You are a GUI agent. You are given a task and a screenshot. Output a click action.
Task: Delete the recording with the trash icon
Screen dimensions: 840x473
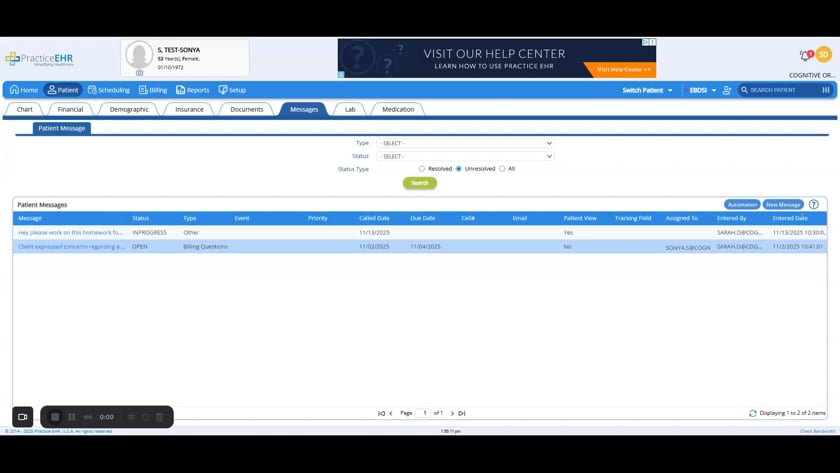(x=160, y=417)
